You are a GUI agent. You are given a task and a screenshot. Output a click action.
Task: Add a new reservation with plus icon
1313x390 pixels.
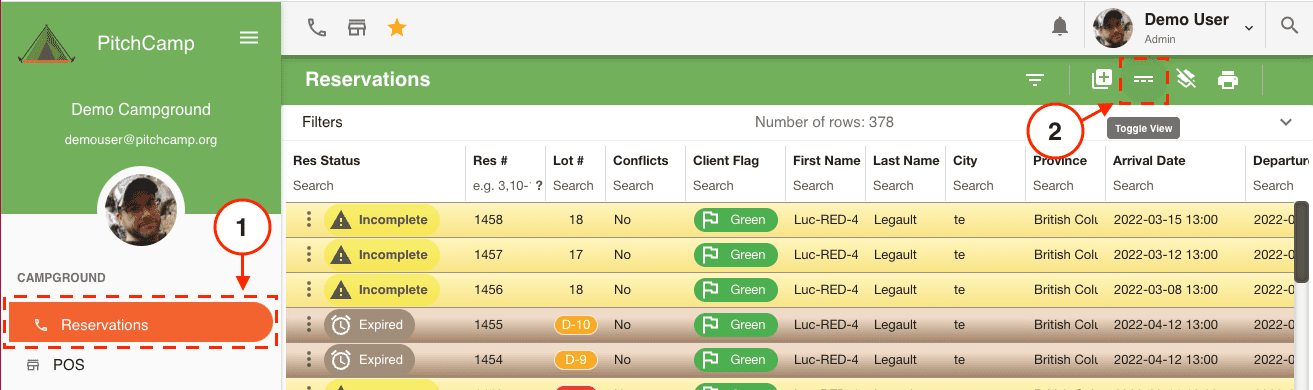pos(1102,79)
